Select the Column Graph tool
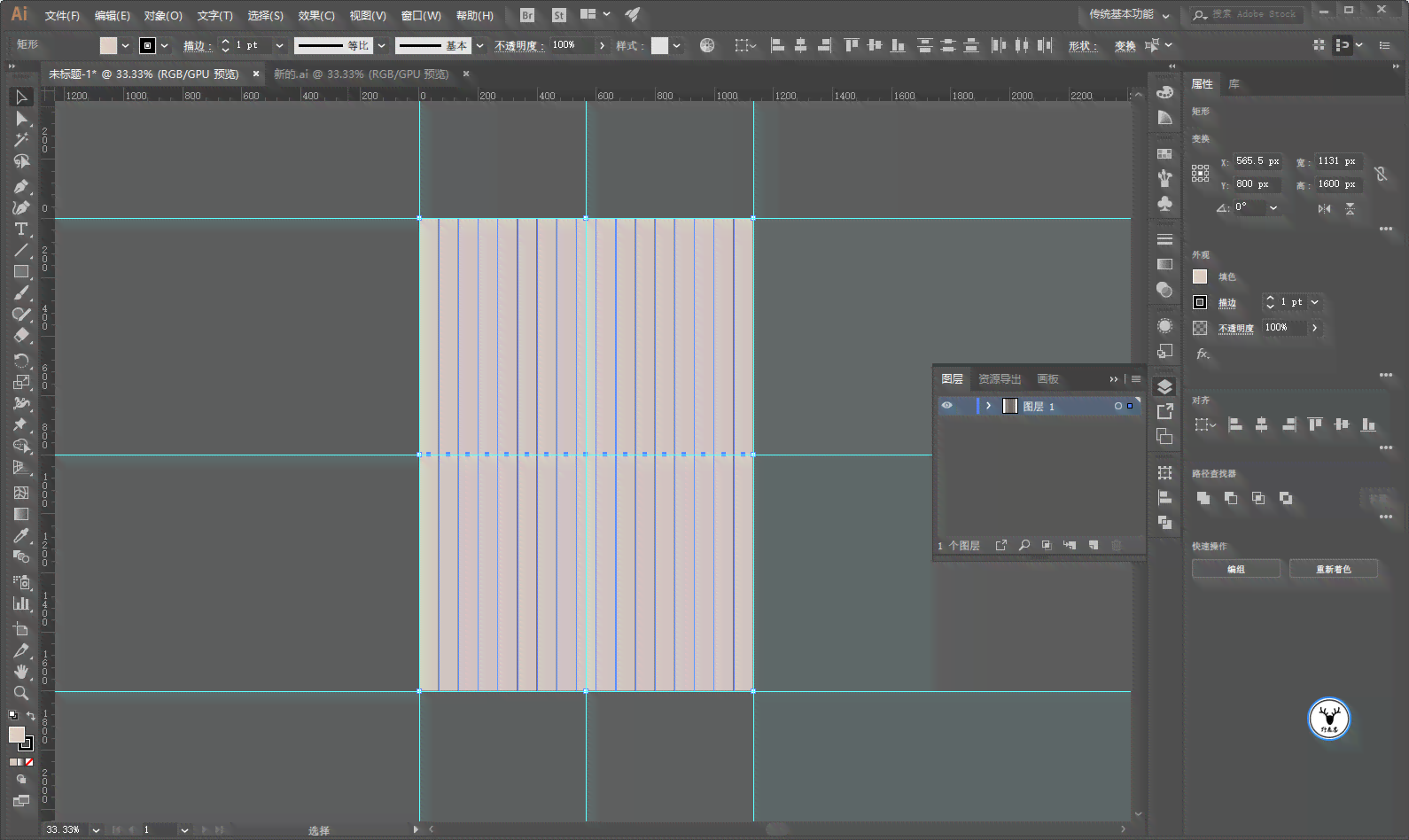1409x840 pixels. pyautogui.click(x=21, y=603)
